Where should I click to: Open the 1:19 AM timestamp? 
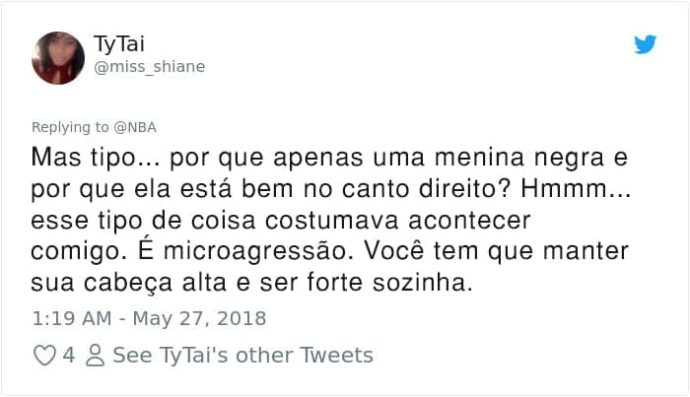click(x=72, y=318)
